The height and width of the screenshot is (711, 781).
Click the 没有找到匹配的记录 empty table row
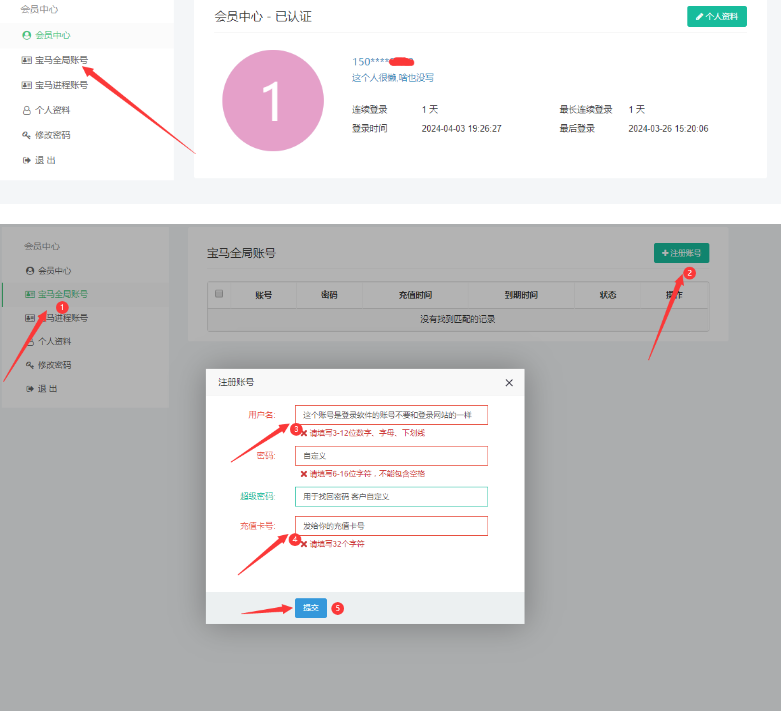[458, 319]
